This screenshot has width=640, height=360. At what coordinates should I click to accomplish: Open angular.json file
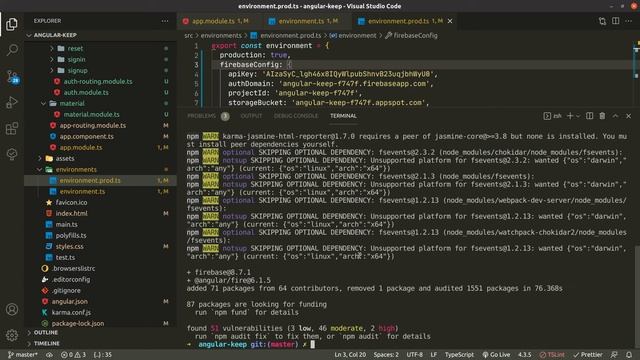point(100,302)
